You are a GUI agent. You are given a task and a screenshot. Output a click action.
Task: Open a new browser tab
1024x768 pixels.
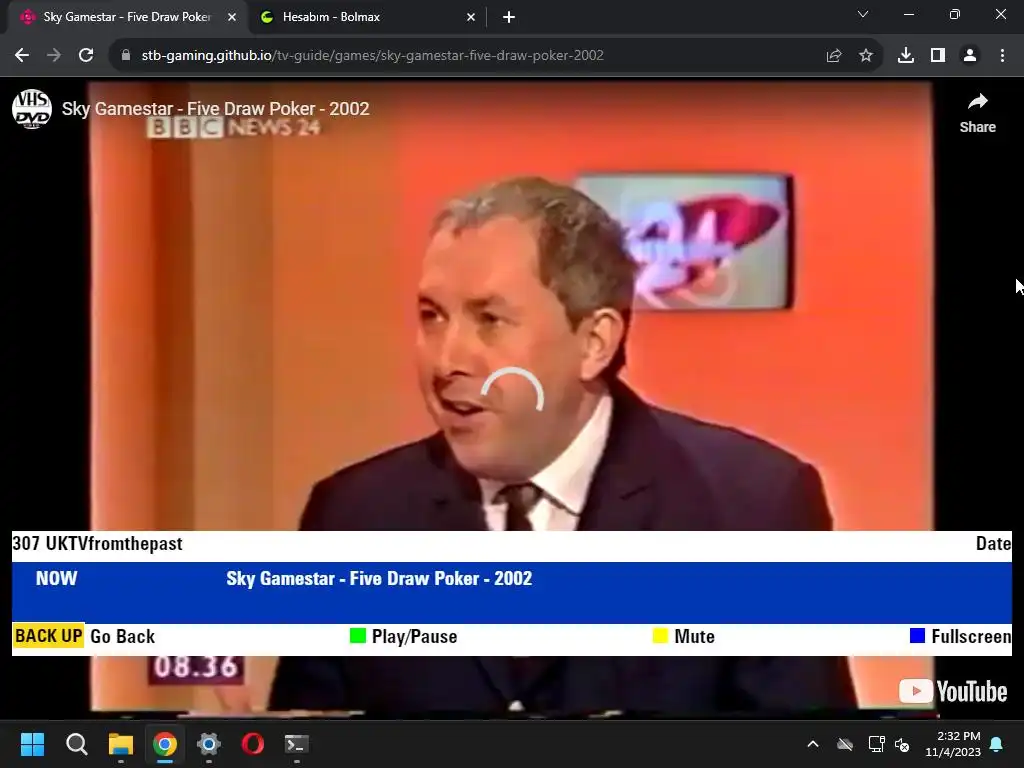pos(509,17)
